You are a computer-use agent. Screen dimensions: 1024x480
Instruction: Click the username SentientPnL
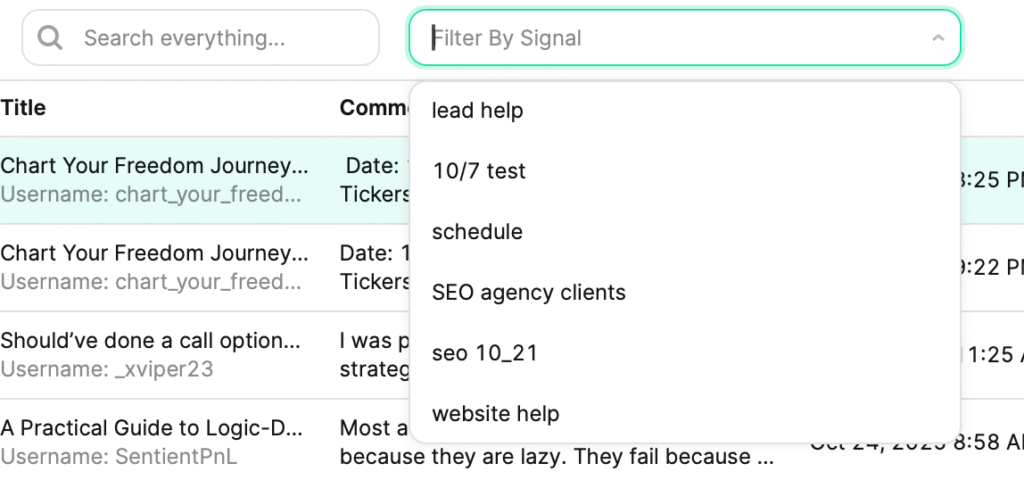[x=119, y=457]
